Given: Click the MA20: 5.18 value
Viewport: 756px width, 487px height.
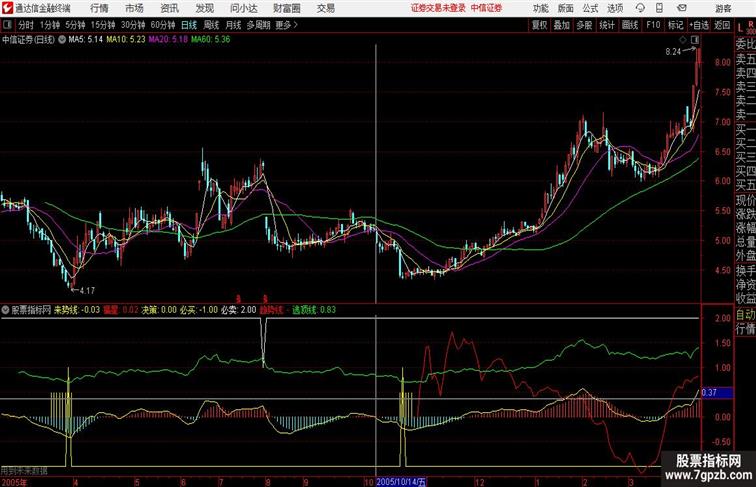Looking at the screenshot, I should coord(168,40).
